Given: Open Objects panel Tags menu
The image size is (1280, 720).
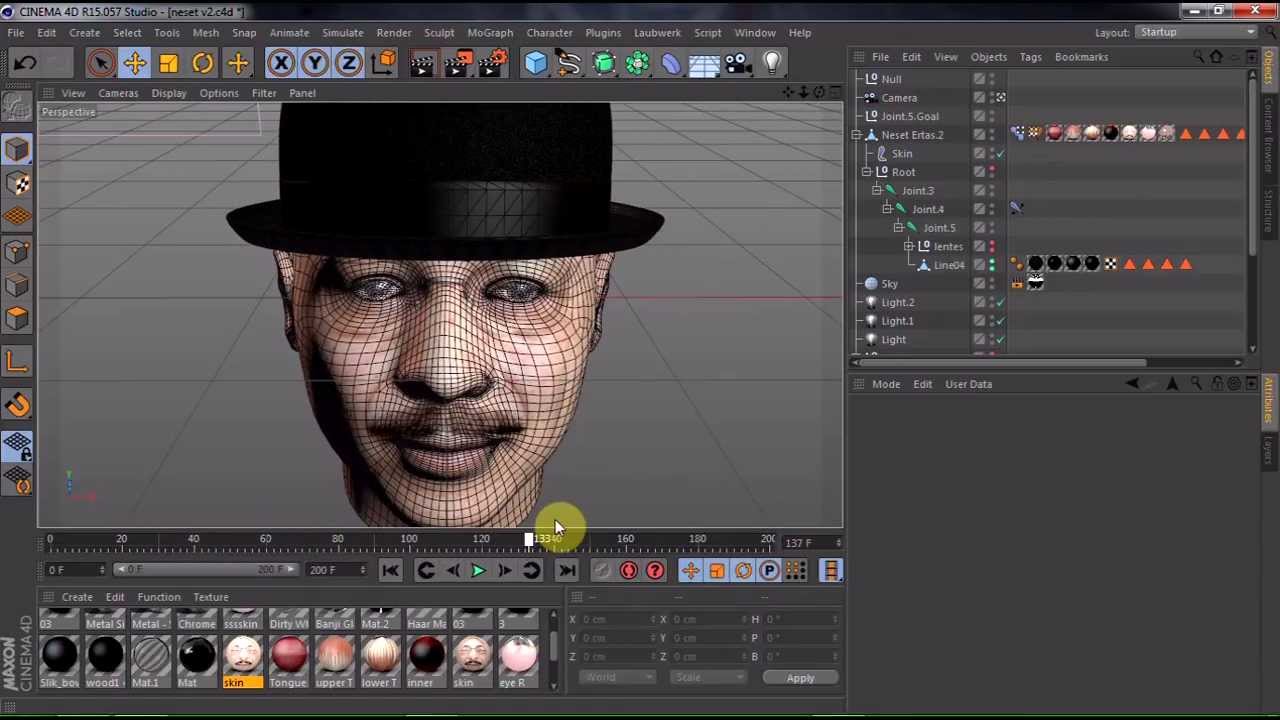Looking at the screenshot, I should [1030, 57].
